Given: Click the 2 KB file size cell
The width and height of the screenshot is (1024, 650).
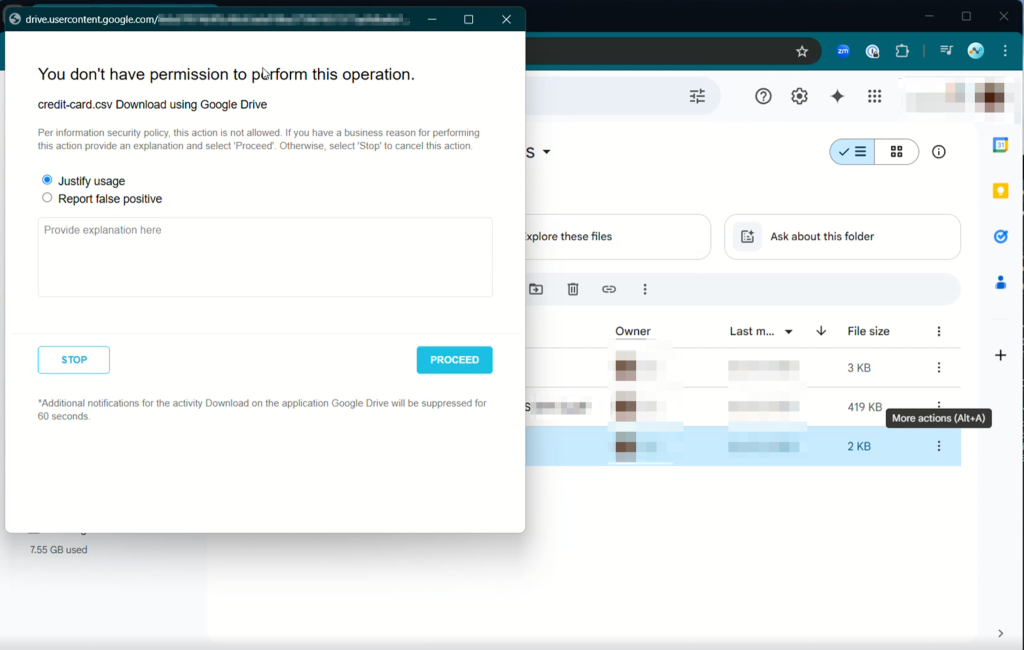Looking at the screenshot, I should tap(859, 446).
